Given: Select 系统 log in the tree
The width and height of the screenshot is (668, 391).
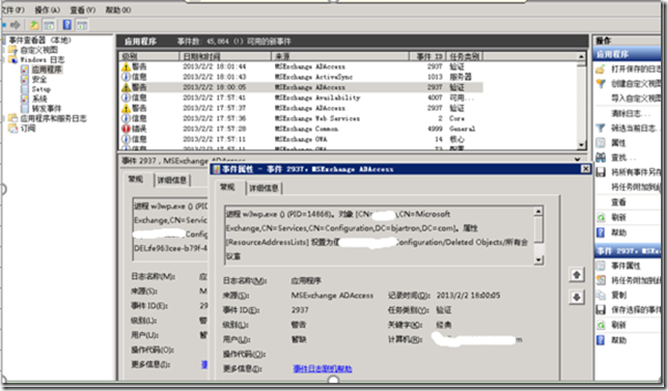Looking at the screenshot, I should [x=39, y=99].
